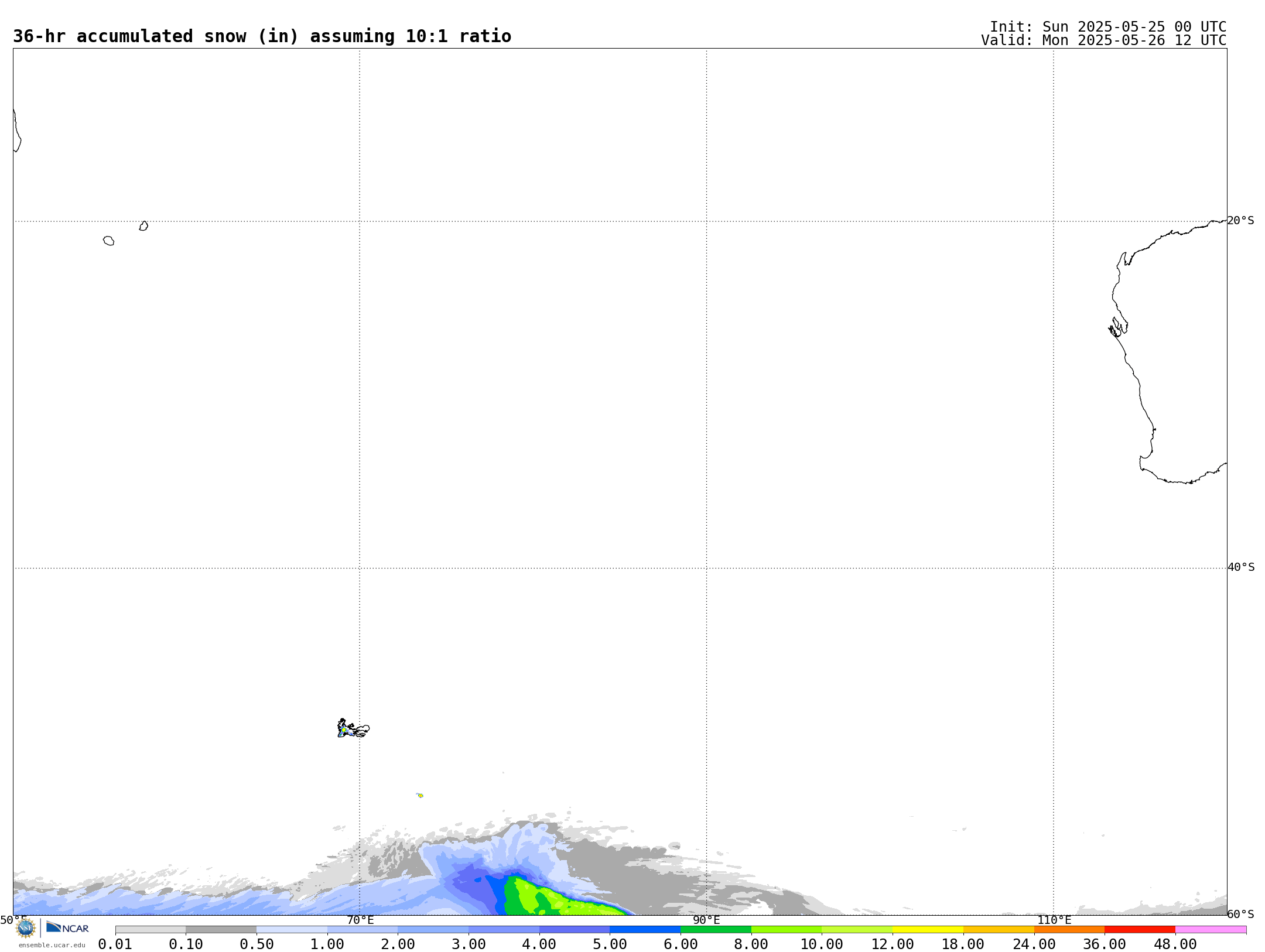The image size is (1265, 952).
Task: Choose the 6.00–8.00 green legend swatch
Action: pyautogui.click(x=716, y=930)
